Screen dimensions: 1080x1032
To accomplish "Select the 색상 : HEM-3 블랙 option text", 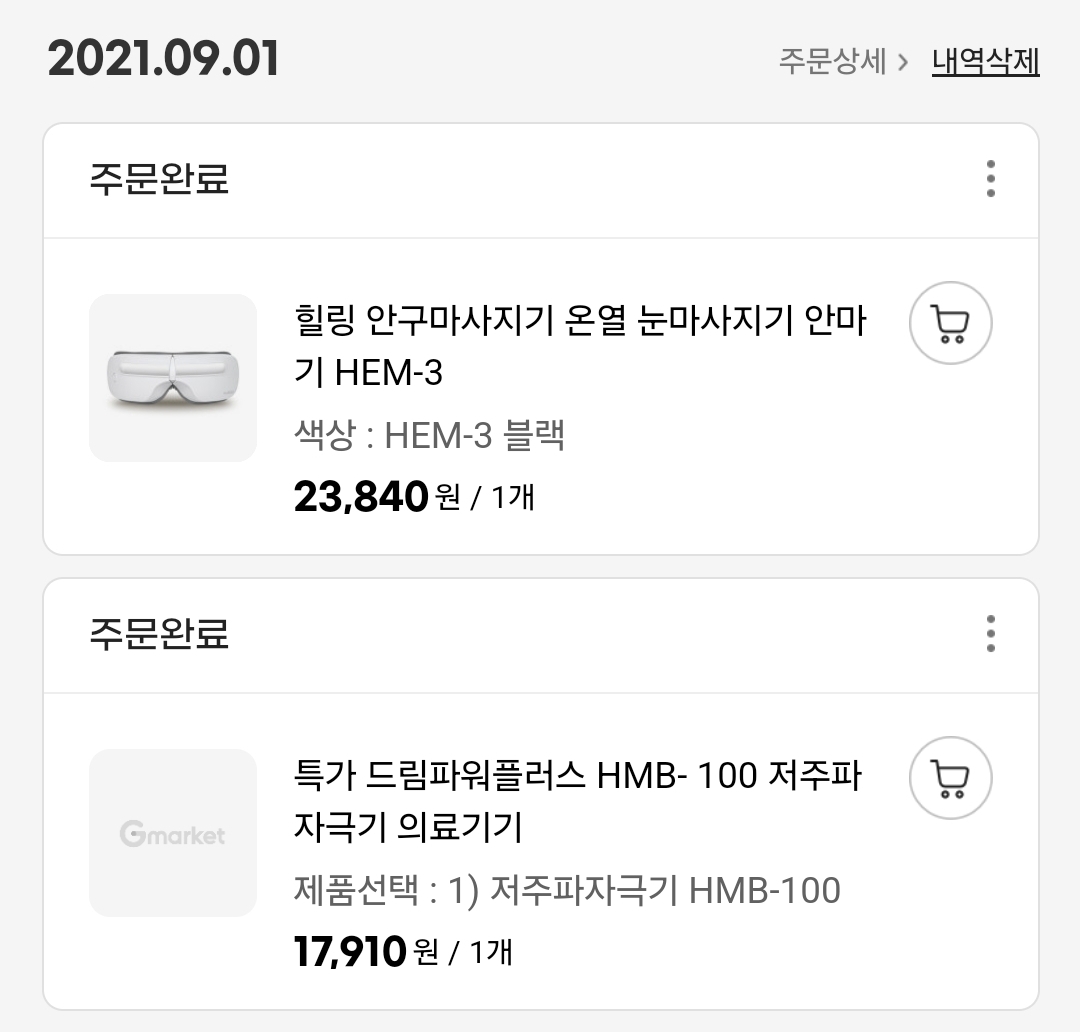I will point(429,435).
